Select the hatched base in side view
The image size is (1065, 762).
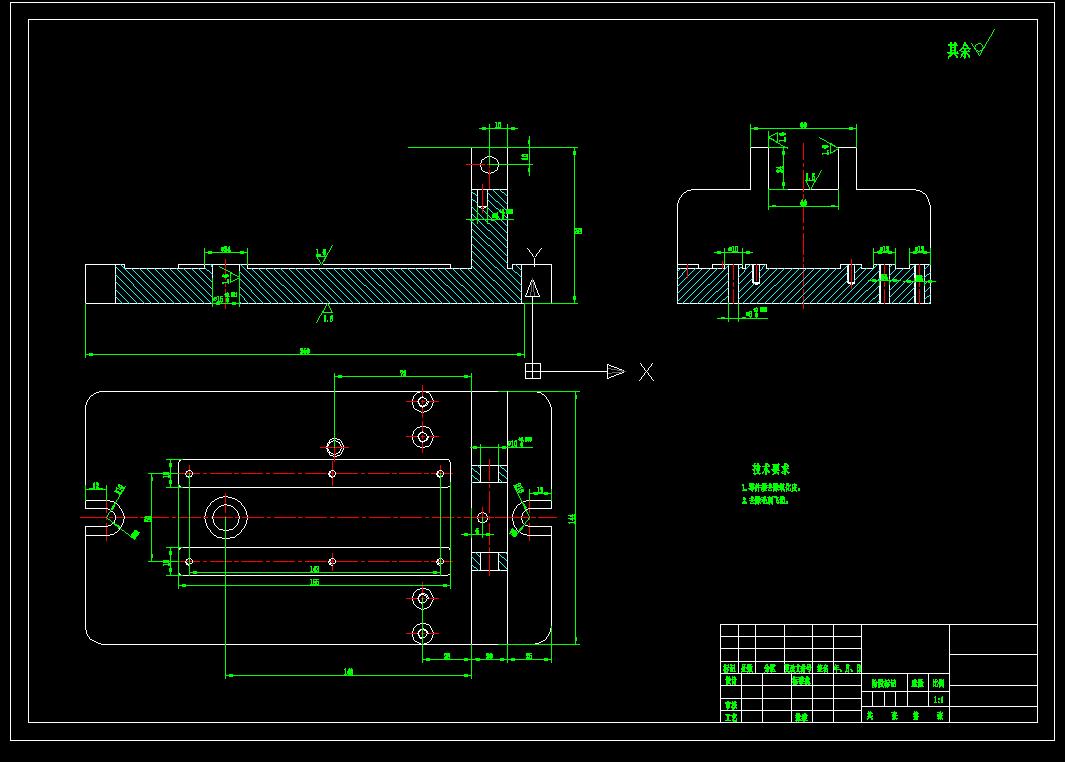(x=804, y=285)
